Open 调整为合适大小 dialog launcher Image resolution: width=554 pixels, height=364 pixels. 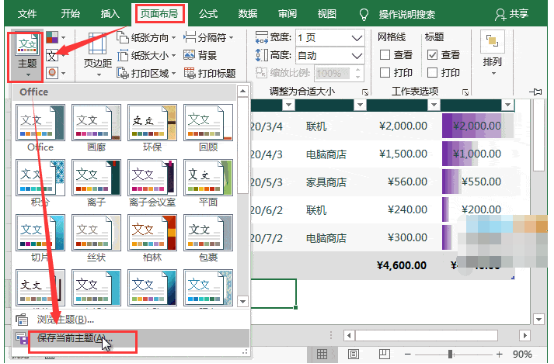pos(365,93)
